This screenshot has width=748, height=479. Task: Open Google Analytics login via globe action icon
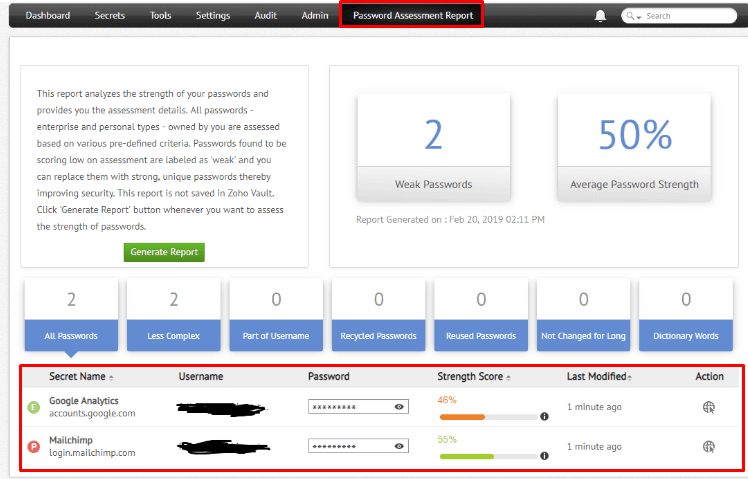(709, 407)
